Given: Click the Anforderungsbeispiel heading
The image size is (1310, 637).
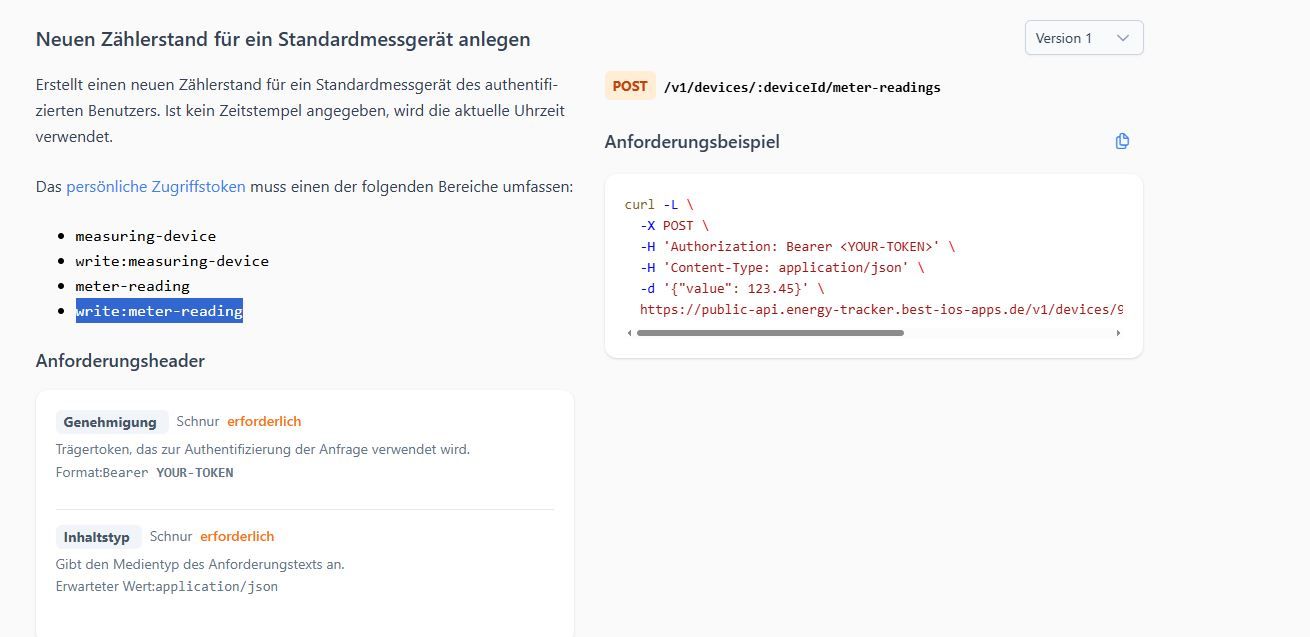Looking at the screenshot, I should click(692, 142).
